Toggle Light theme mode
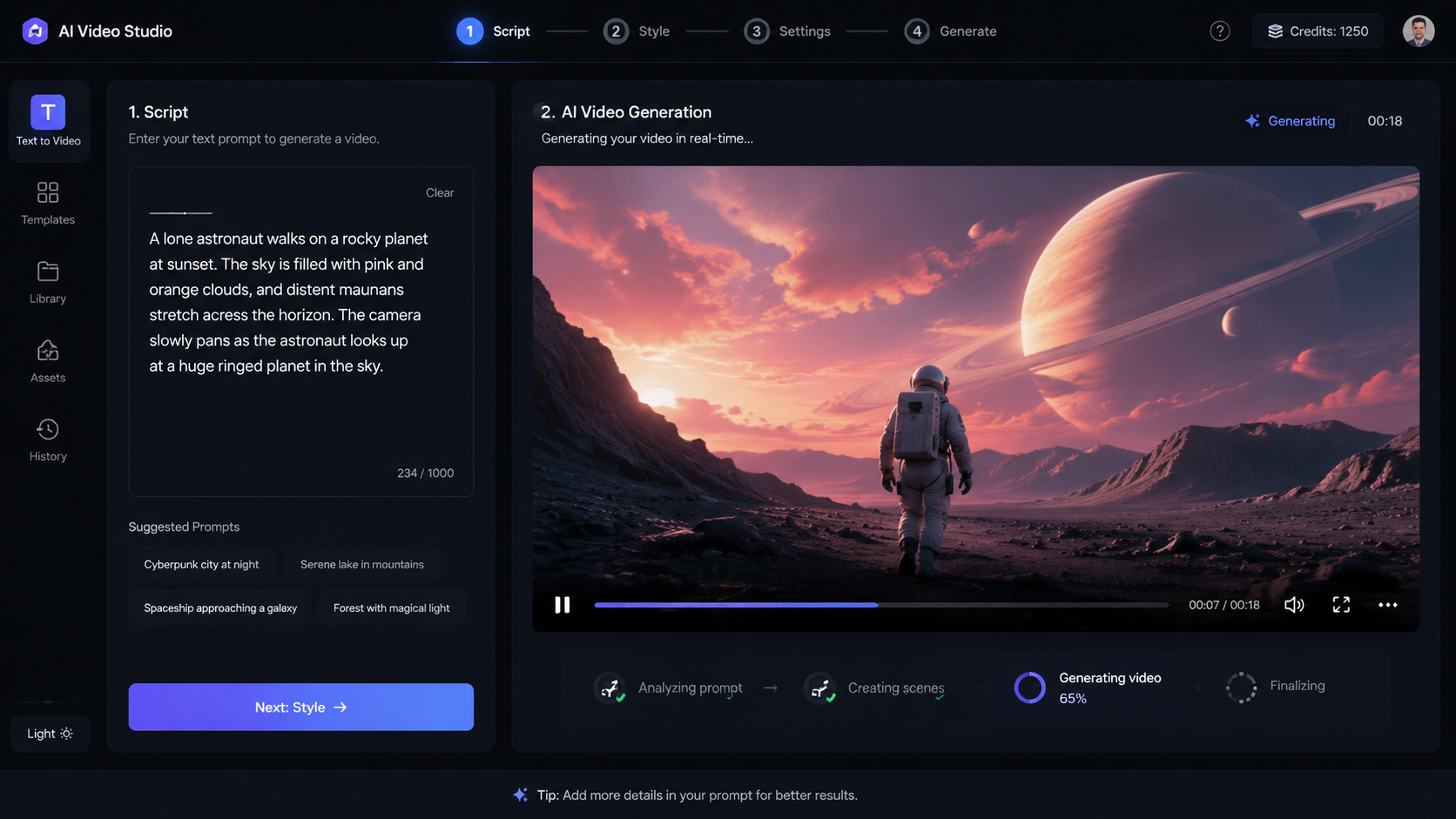 point(50,734)
